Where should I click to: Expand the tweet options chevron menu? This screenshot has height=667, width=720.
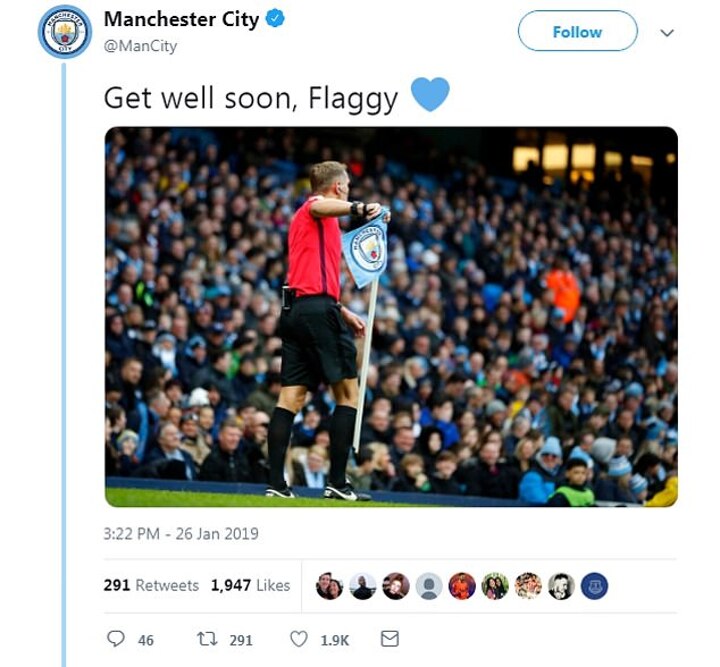pos(667,33)
